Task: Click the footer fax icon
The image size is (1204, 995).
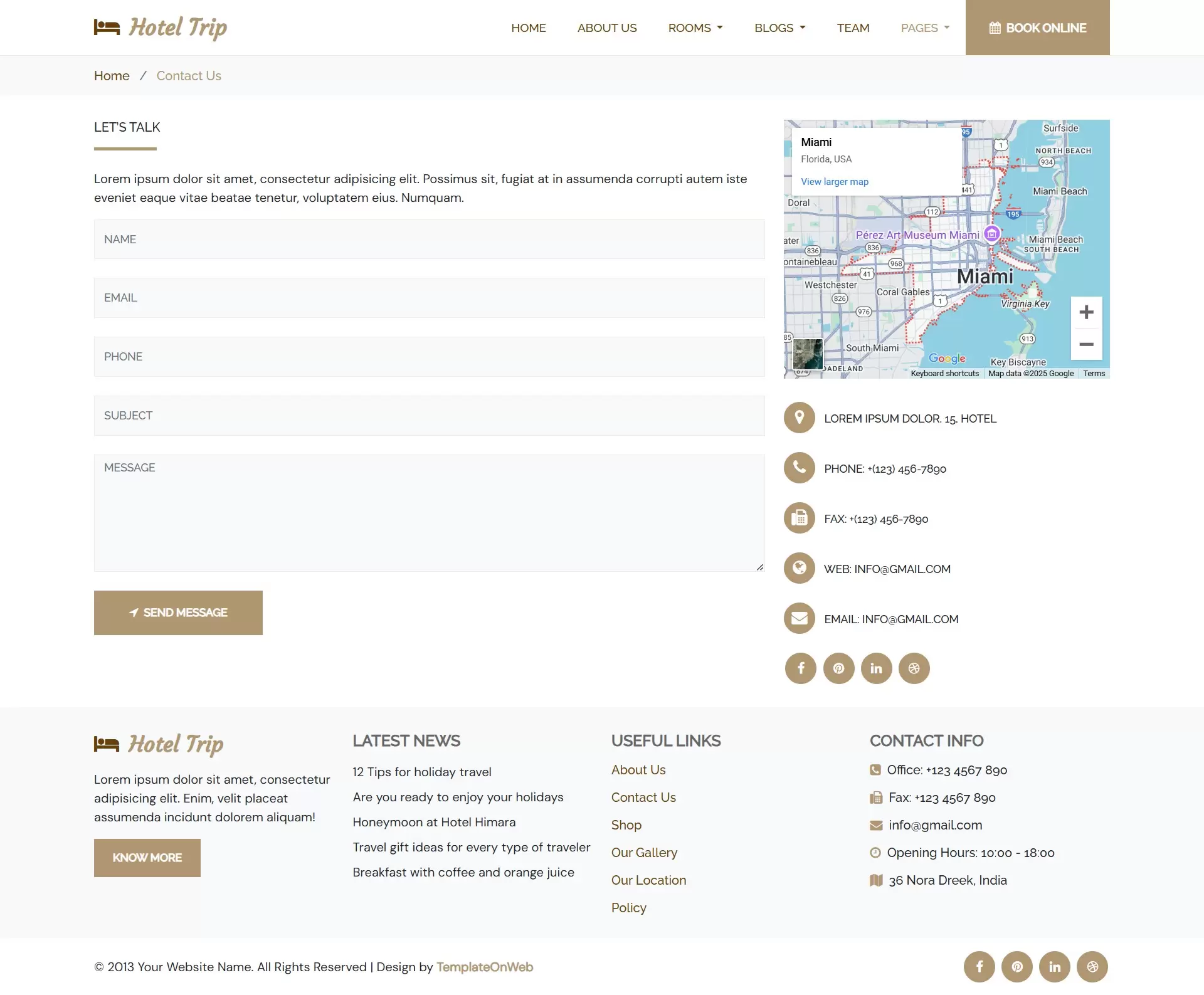Action: pos(876,798)
